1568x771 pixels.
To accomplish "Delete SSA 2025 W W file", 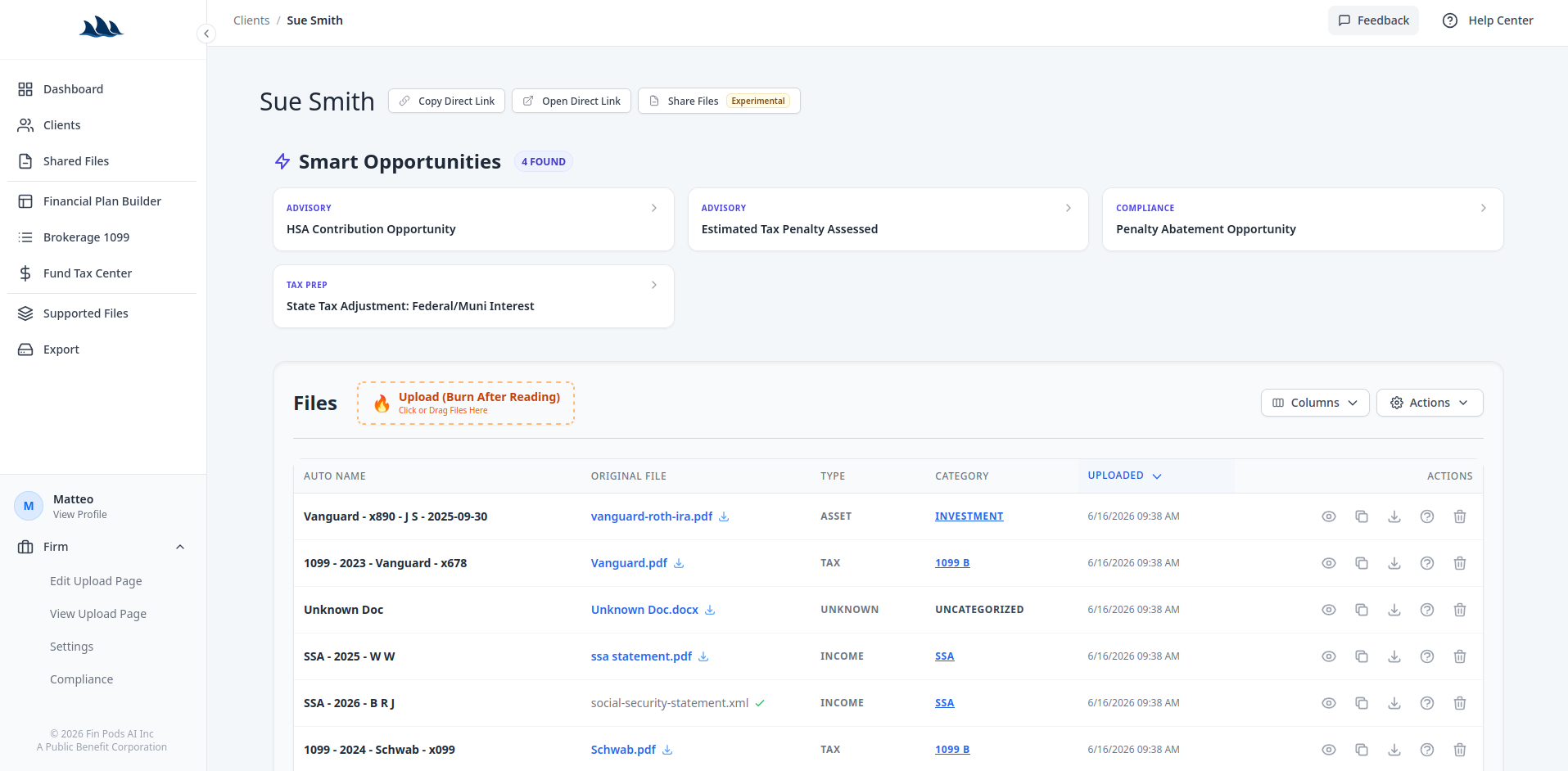I will pos(1460,656).
